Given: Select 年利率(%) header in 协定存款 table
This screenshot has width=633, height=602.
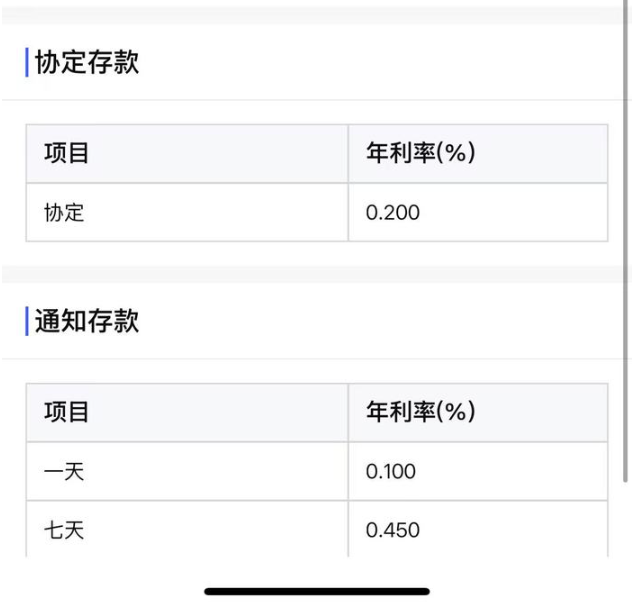Looking at the screenshot, I should coord(421,153).
